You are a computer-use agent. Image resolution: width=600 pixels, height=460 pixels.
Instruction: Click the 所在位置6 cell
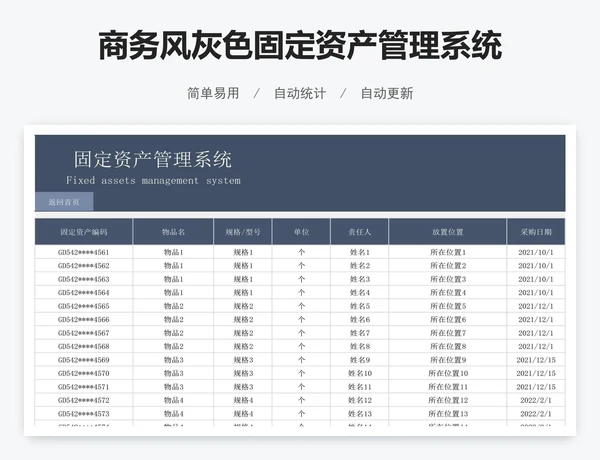(448, 320)
